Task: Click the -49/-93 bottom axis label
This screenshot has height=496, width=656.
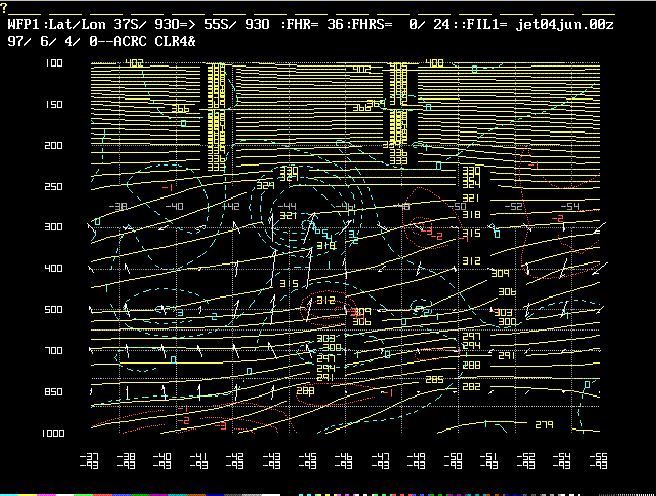Action: 416,460
